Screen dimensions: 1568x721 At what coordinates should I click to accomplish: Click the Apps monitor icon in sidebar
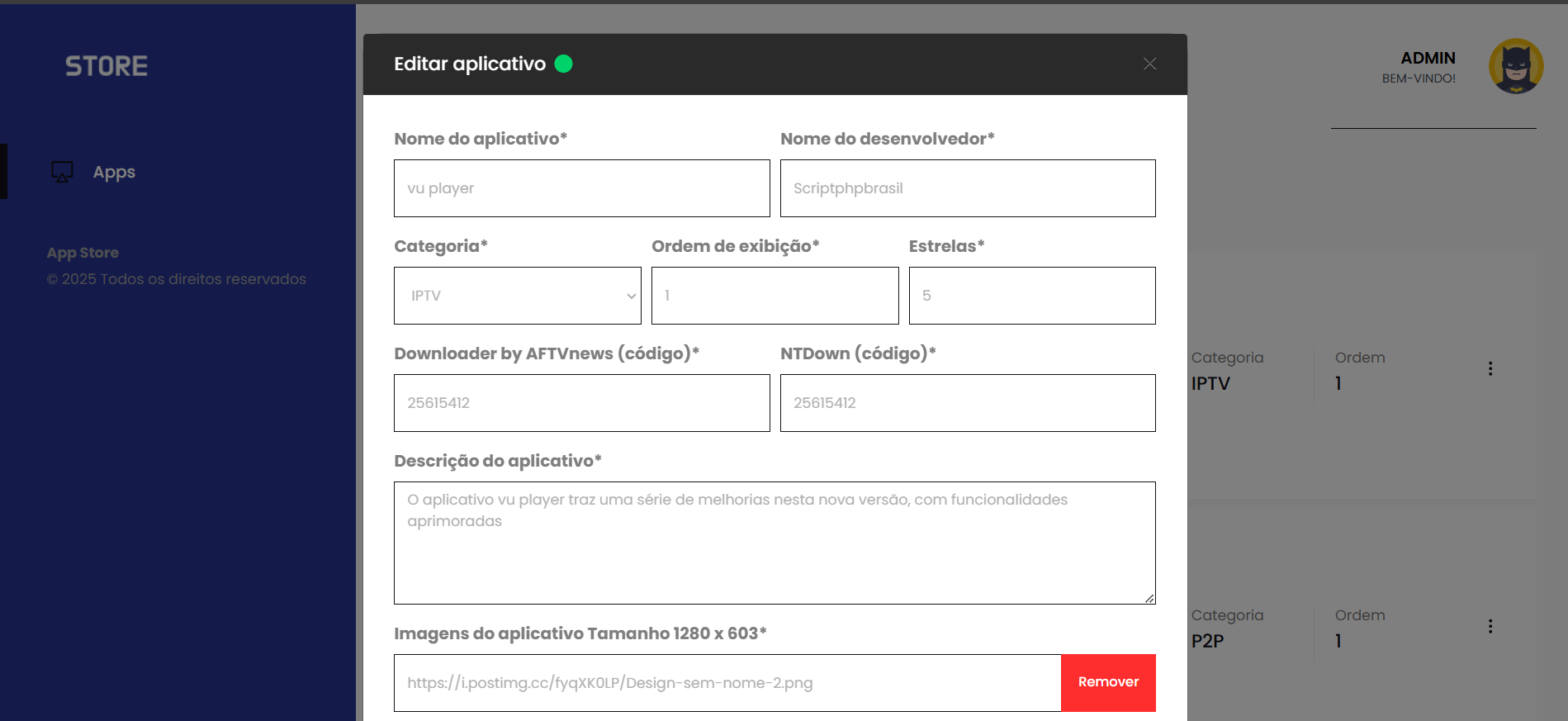point(62,172)
